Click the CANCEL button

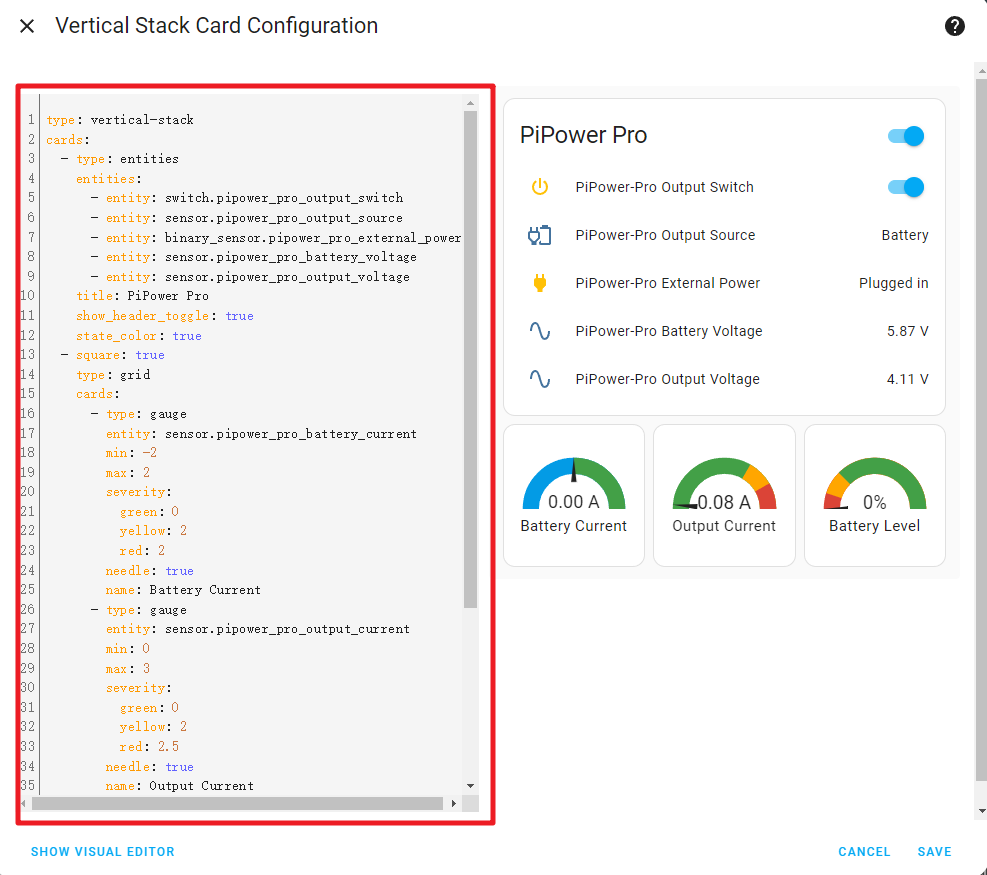[864, 852]
